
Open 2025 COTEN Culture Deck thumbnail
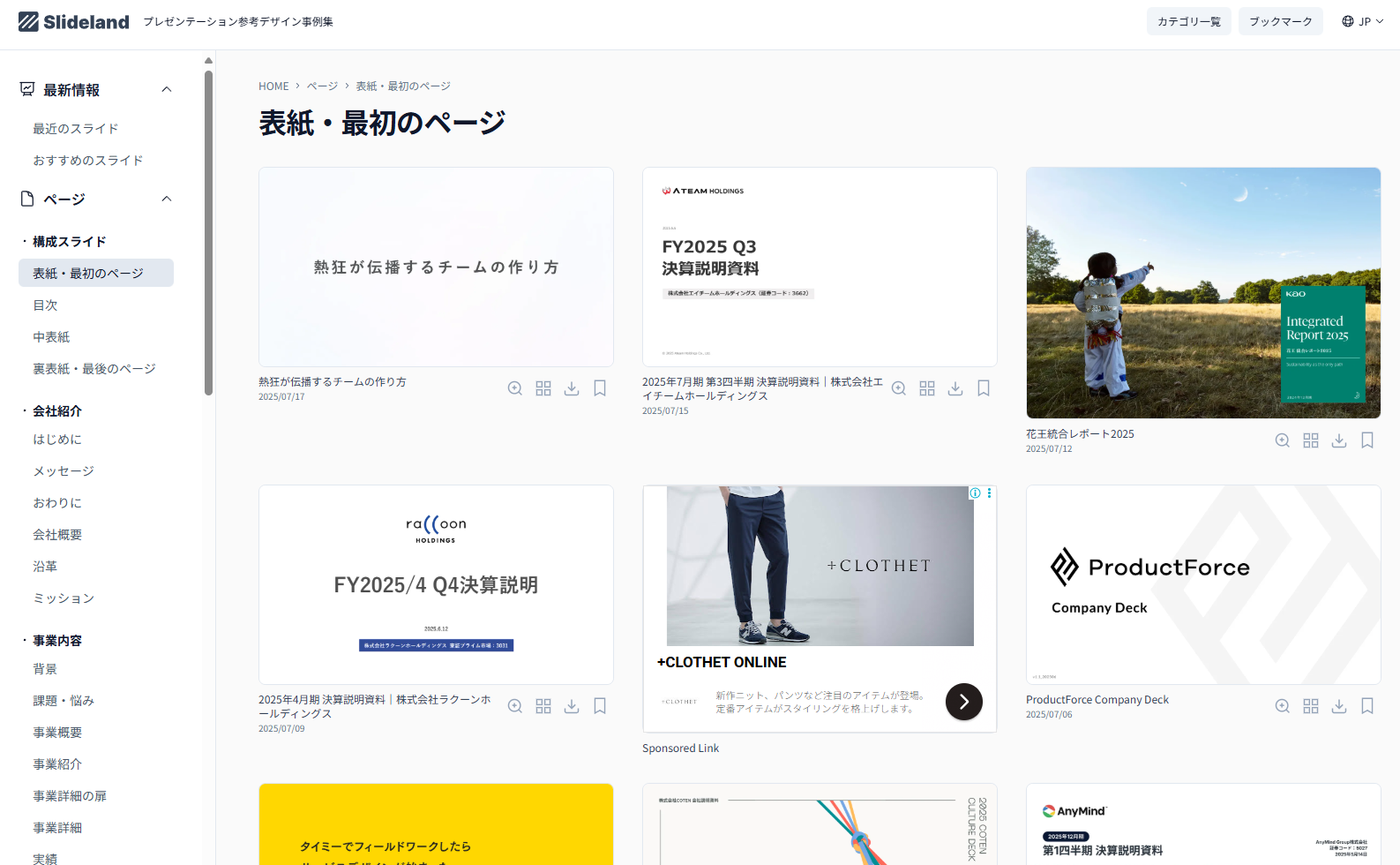tap(820, 824)
